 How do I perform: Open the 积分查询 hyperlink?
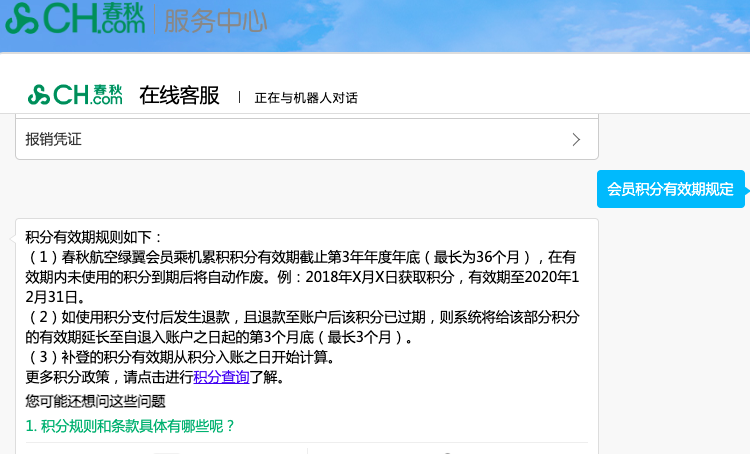point(221,377)
